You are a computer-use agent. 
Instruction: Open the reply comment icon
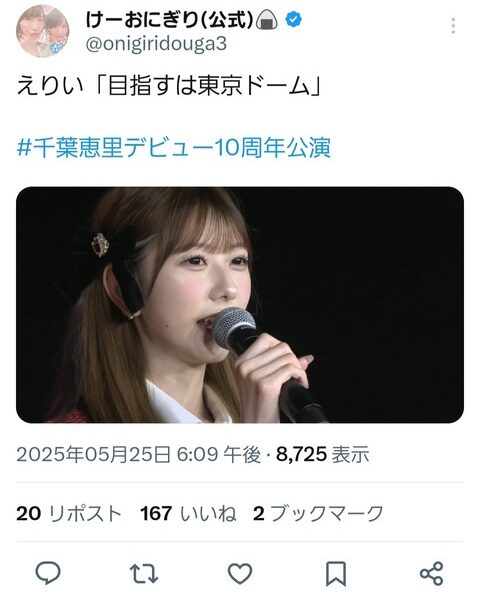coord(48,573)
